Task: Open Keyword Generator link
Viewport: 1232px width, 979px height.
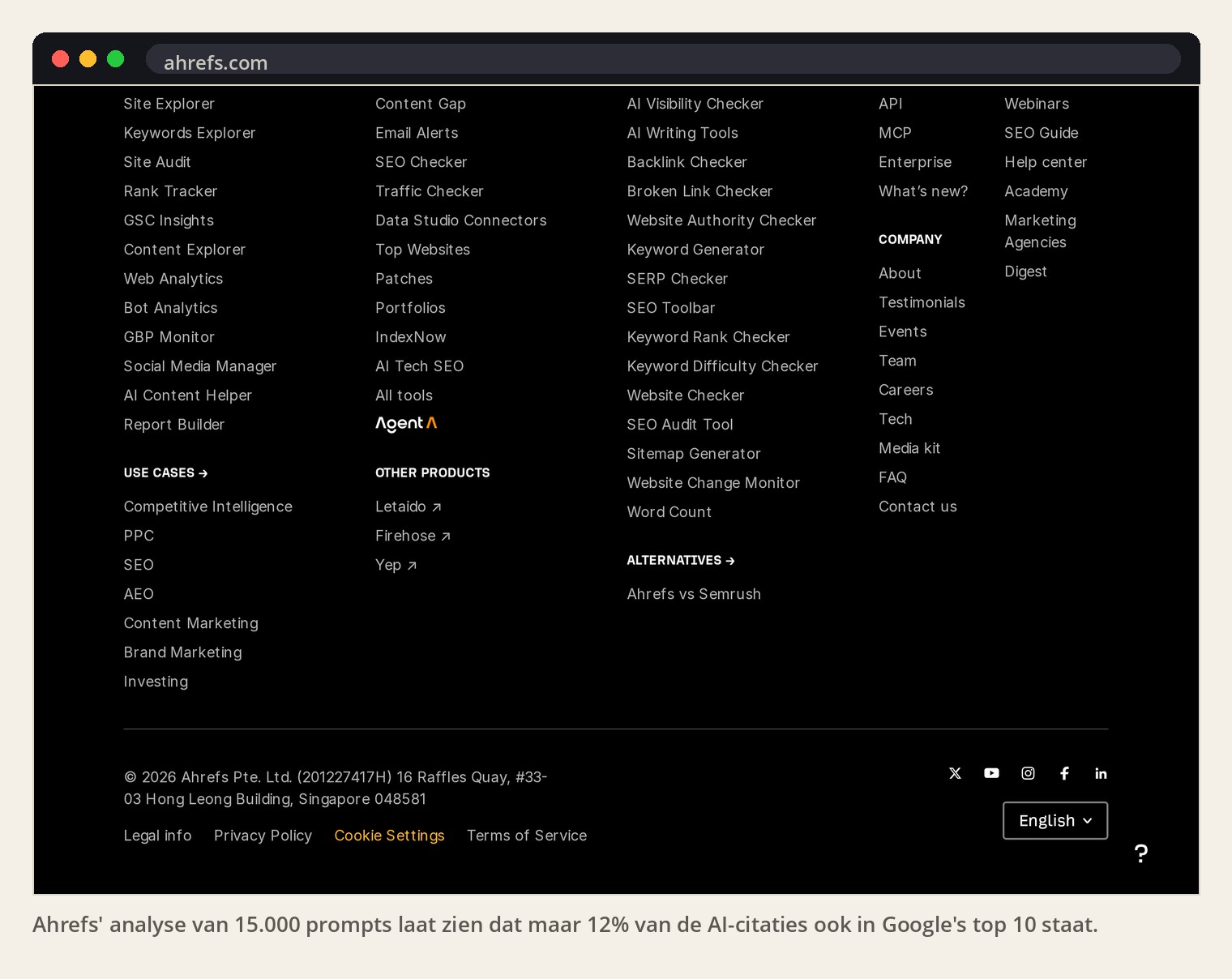Action: pos(696,250)
